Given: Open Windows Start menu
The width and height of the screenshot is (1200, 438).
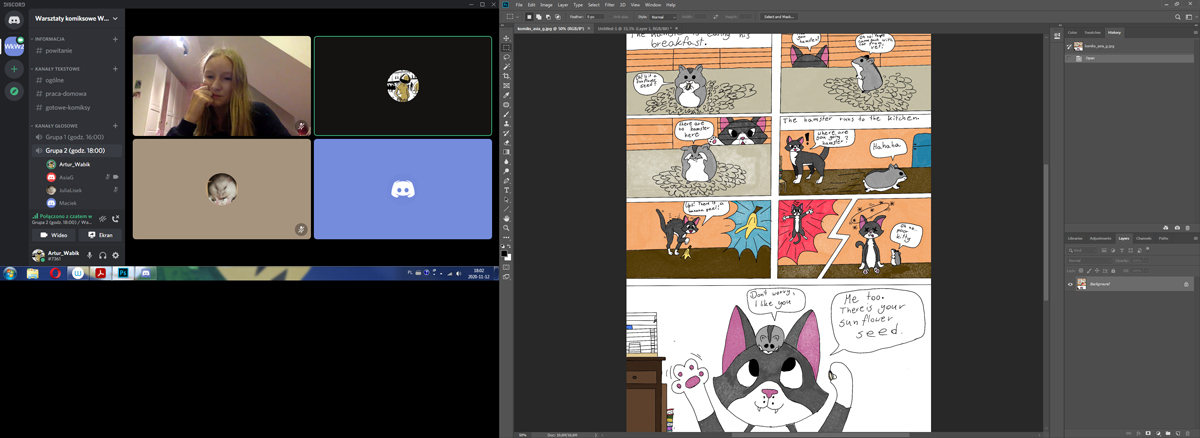Looking at the screenshot, I should [10, 272].
